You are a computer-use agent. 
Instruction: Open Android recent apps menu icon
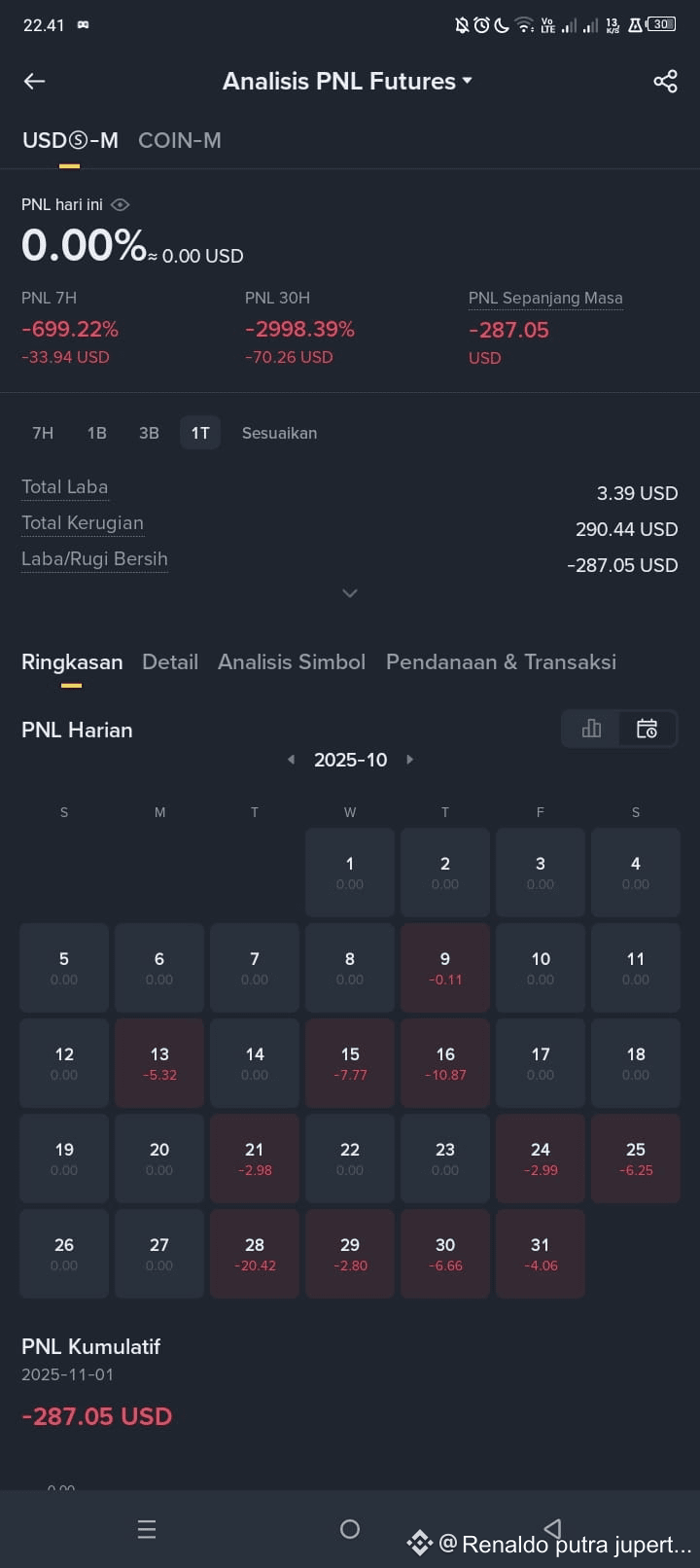(x=147, y=1529)
